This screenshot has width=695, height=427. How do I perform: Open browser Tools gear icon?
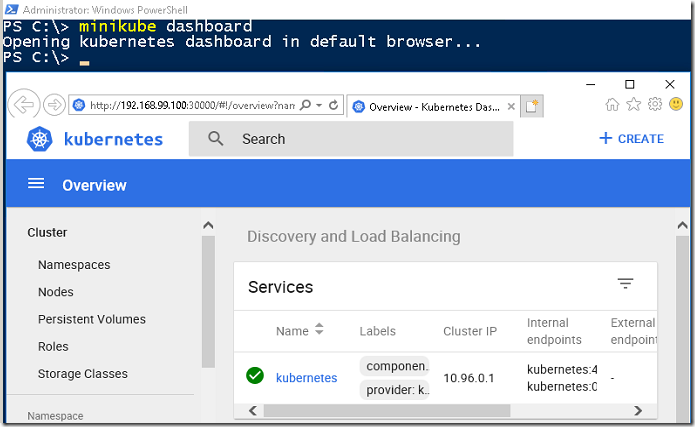[x=655, y=104]
